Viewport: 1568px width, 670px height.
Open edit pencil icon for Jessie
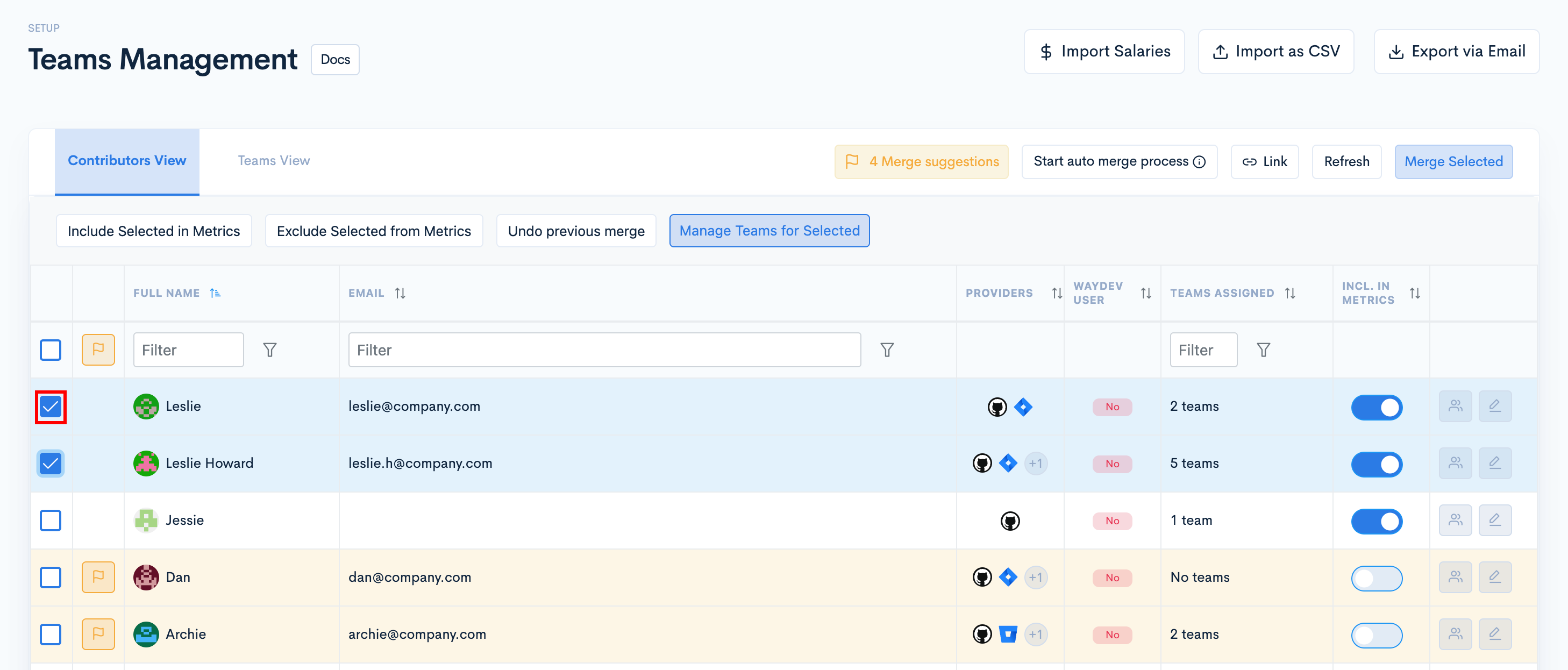click(x=1495, y=521)
